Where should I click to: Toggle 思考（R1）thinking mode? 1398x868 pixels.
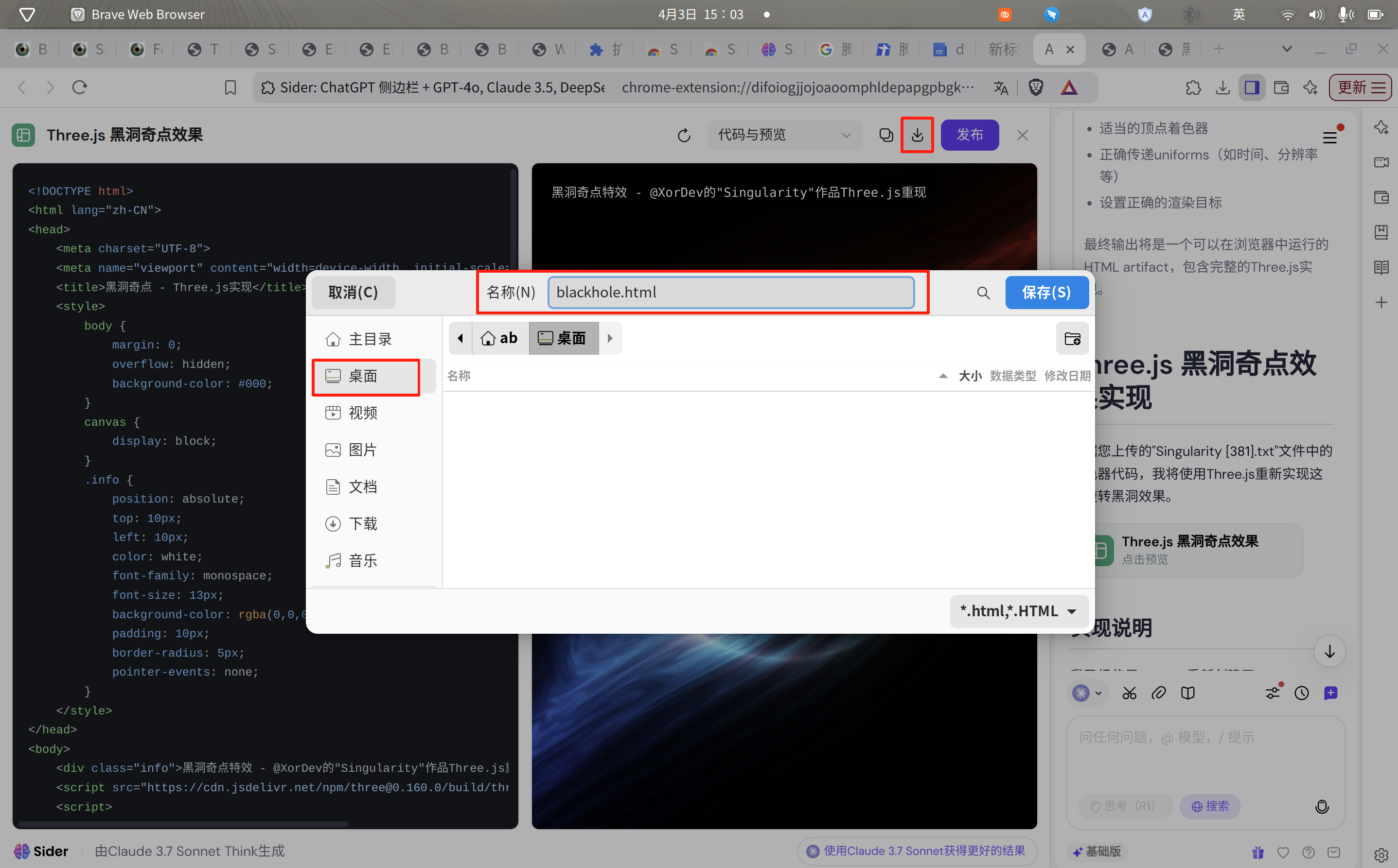click(x=1126, y=806)
